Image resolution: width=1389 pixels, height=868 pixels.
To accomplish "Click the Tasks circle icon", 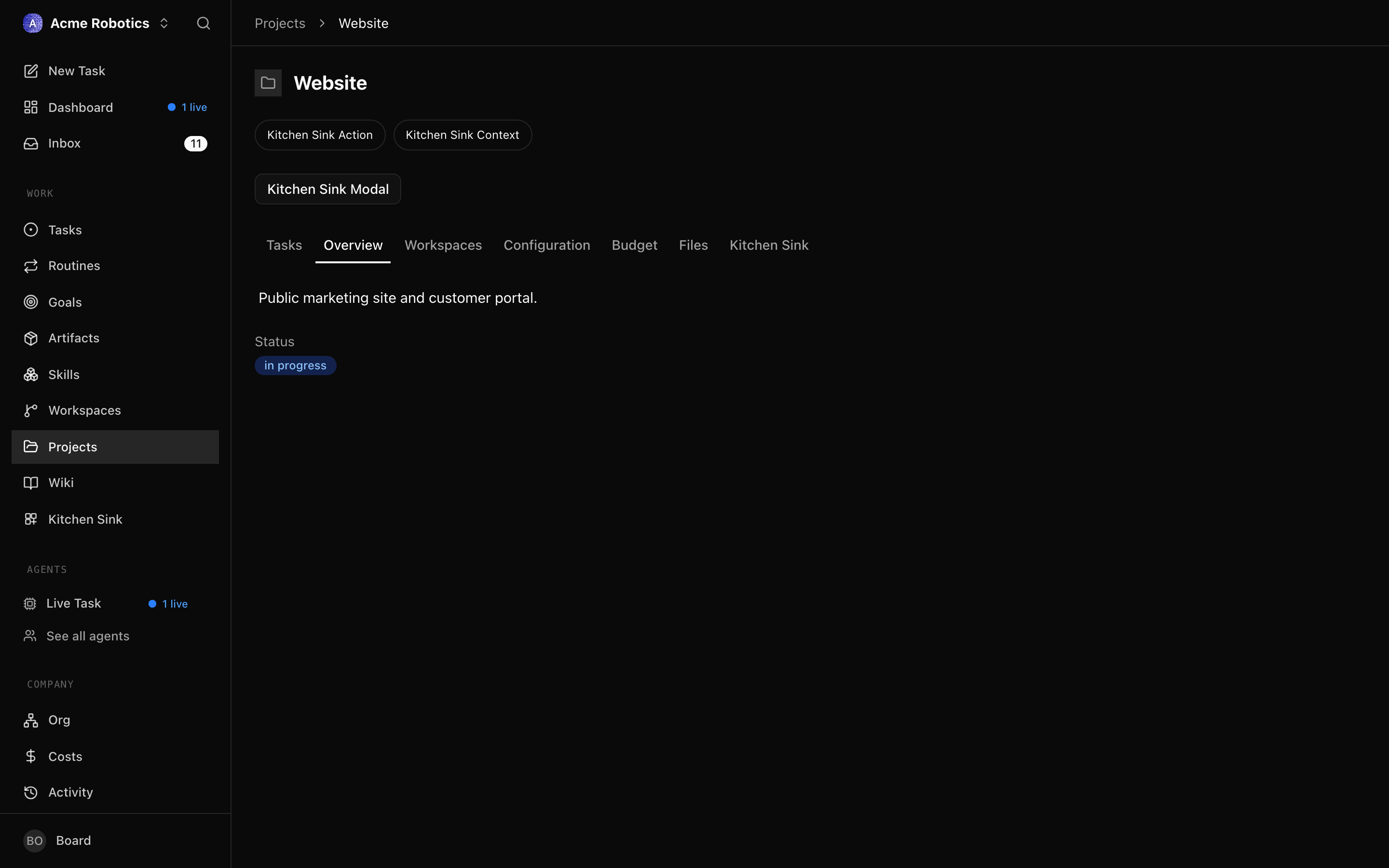I will (31, 230).
